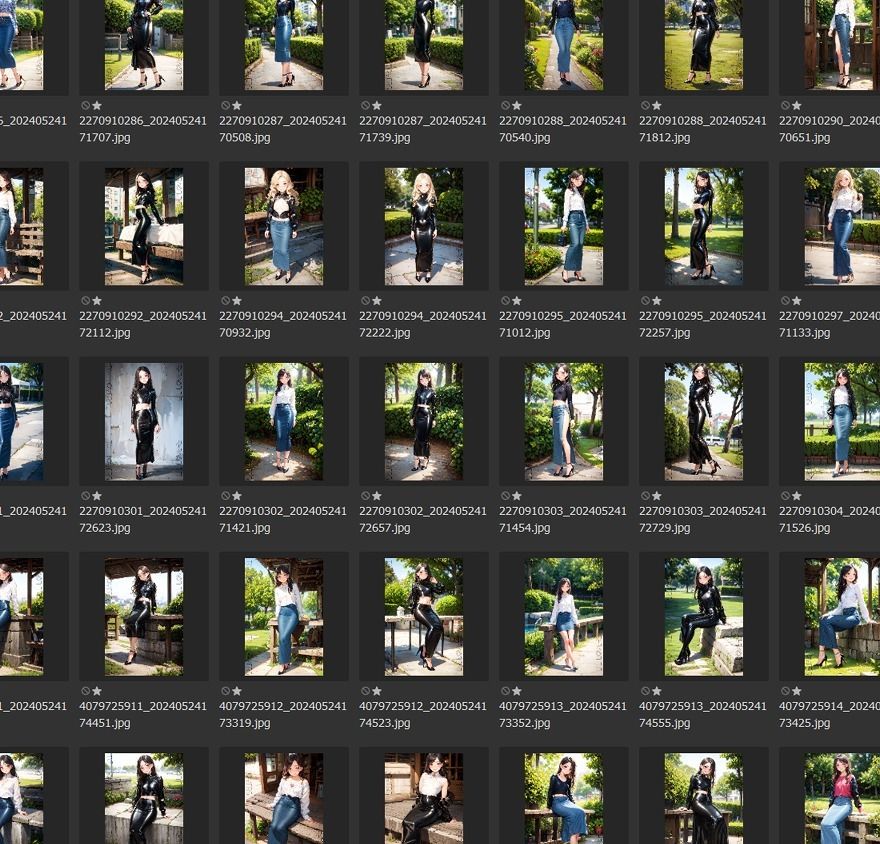The width and height of the screenshot is (880, 844).
Task: Toggle reject flag on 2270910292_20240524172112.jpg
Action: click(x=86, y=301)
